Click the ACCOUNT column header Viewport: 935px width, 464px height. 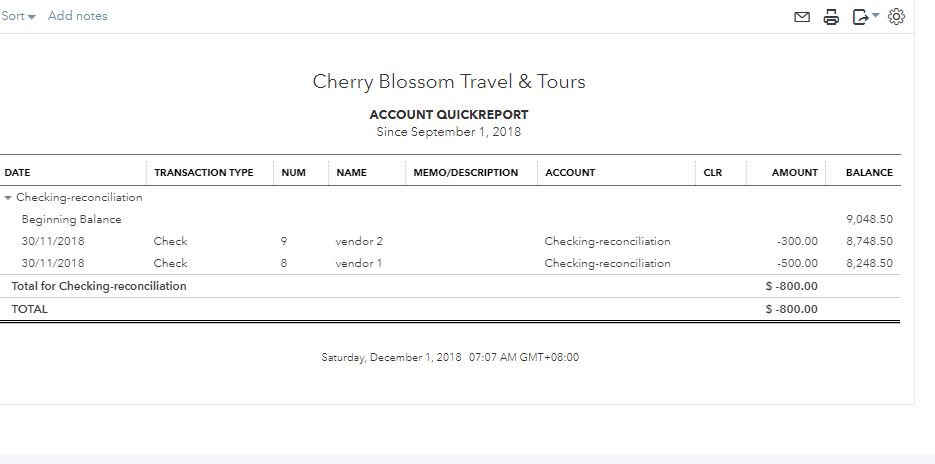[570, 172]
